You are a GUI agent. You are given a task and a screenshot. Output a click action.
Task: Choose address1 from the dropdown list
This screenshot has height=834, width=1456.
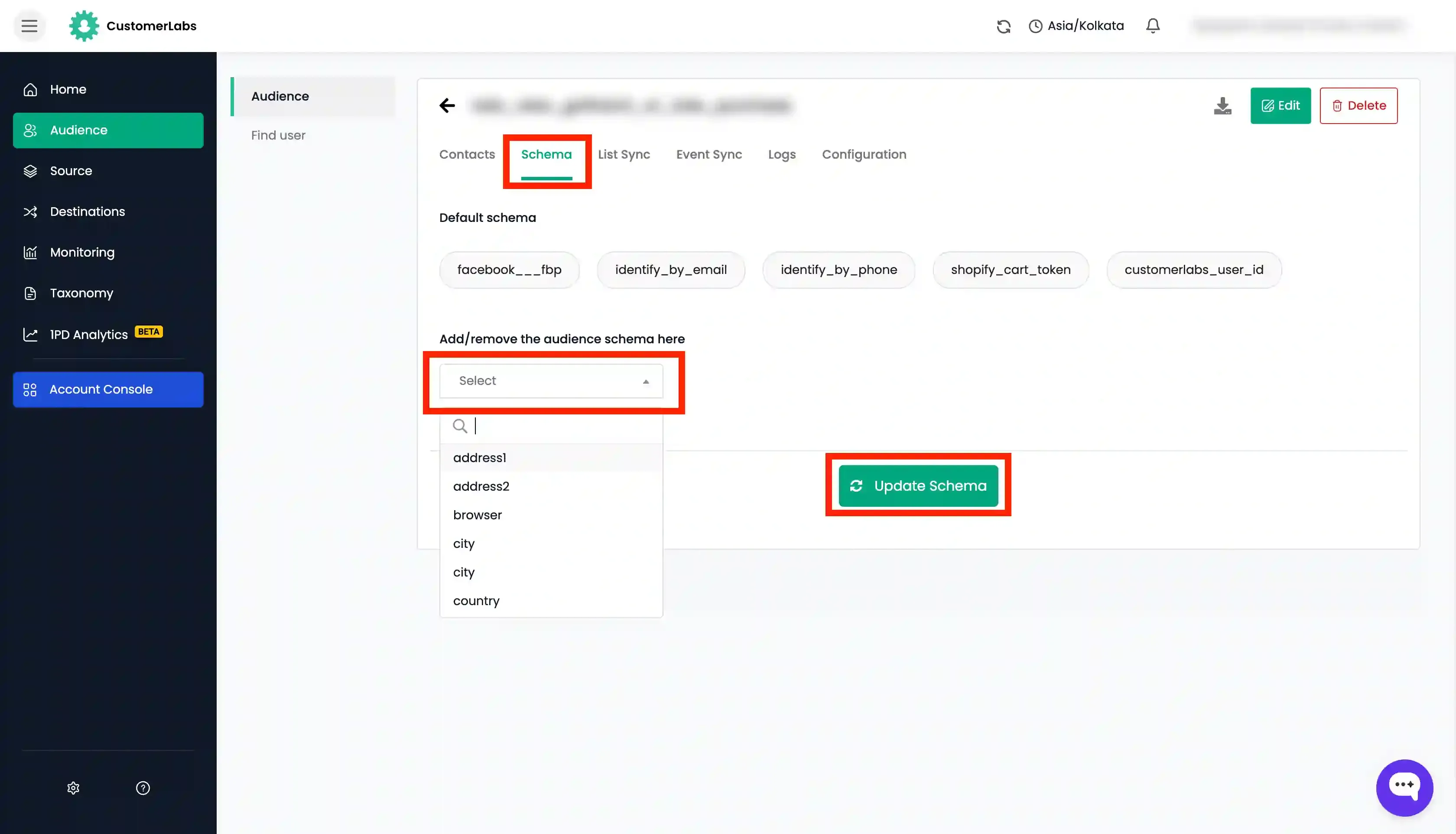coord(551,458)
